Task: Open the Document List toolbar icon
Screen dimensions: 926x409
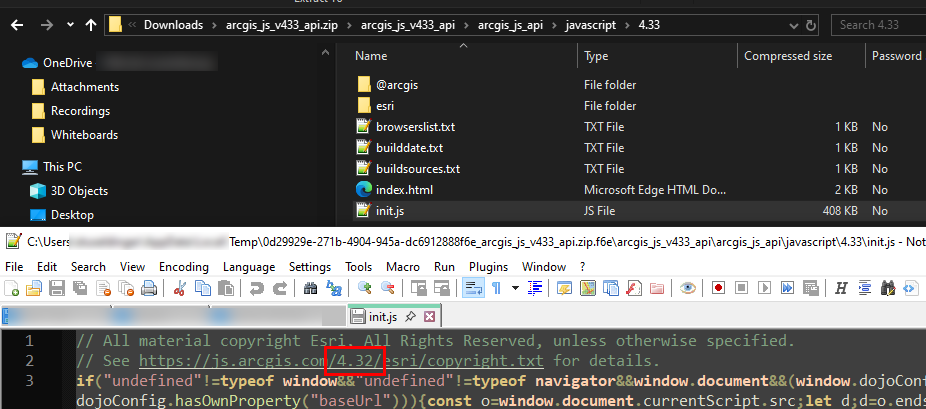Action: pos(611,288)
